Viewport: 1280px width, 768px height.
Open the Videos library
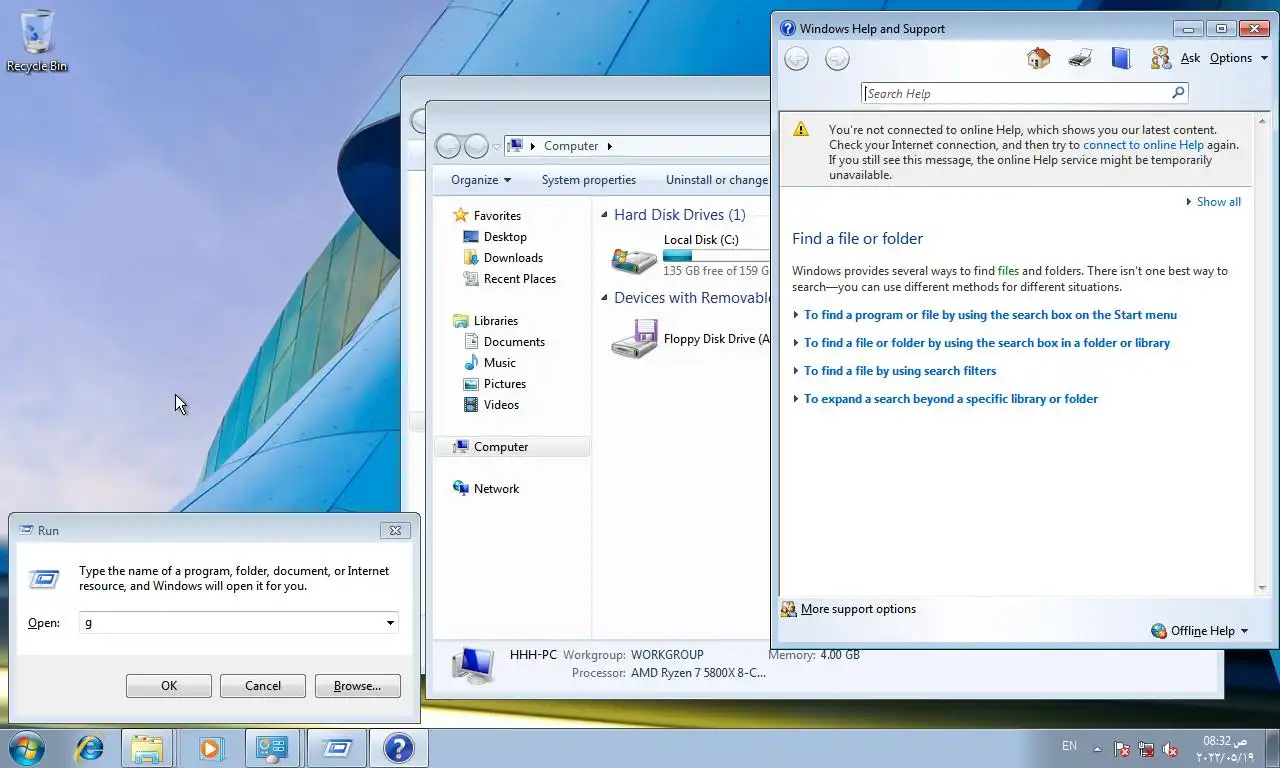[501, 405]
